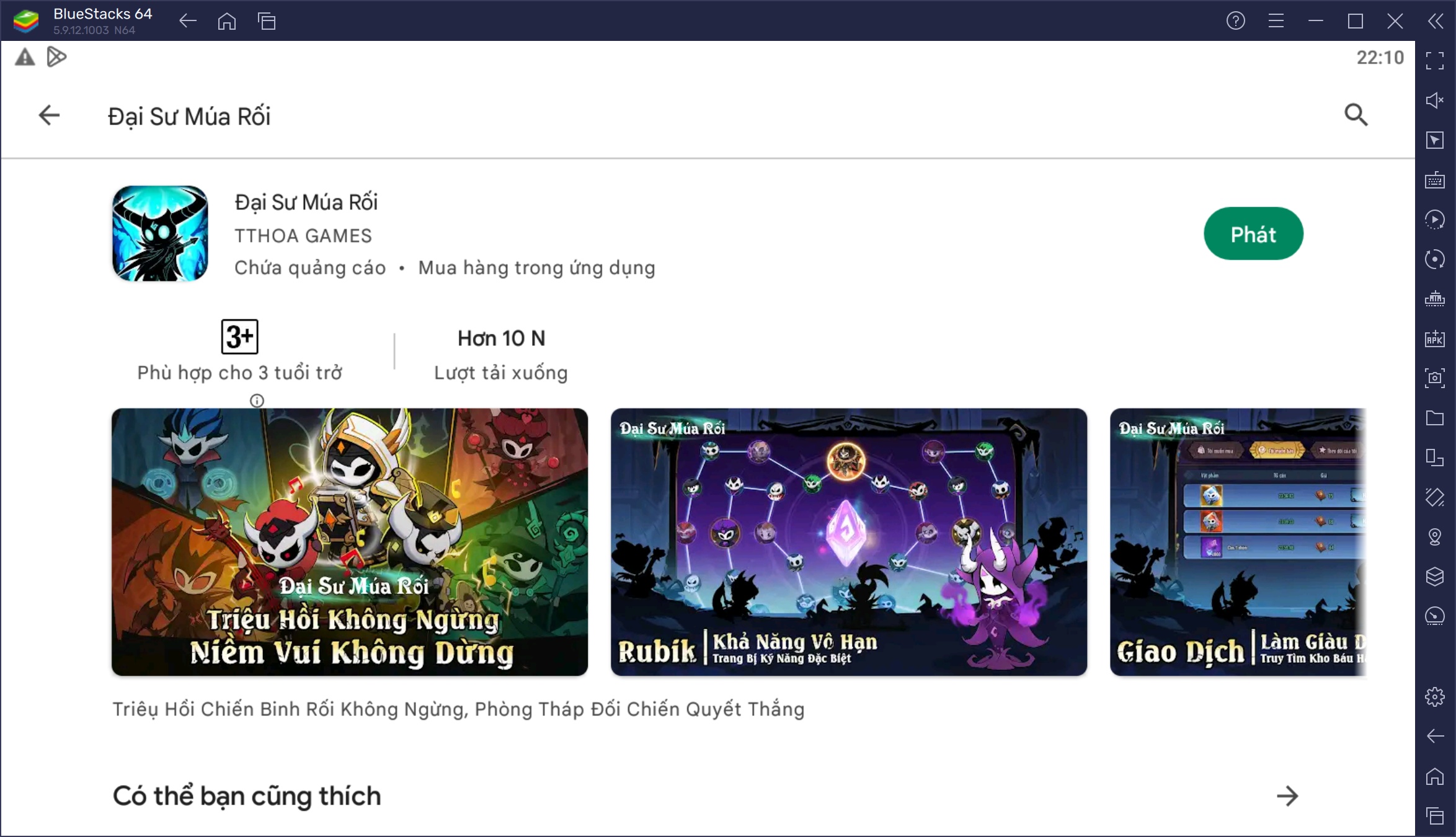
Task: Open the memory trimmer sidebar icon
Action: tap(1434, 299)
